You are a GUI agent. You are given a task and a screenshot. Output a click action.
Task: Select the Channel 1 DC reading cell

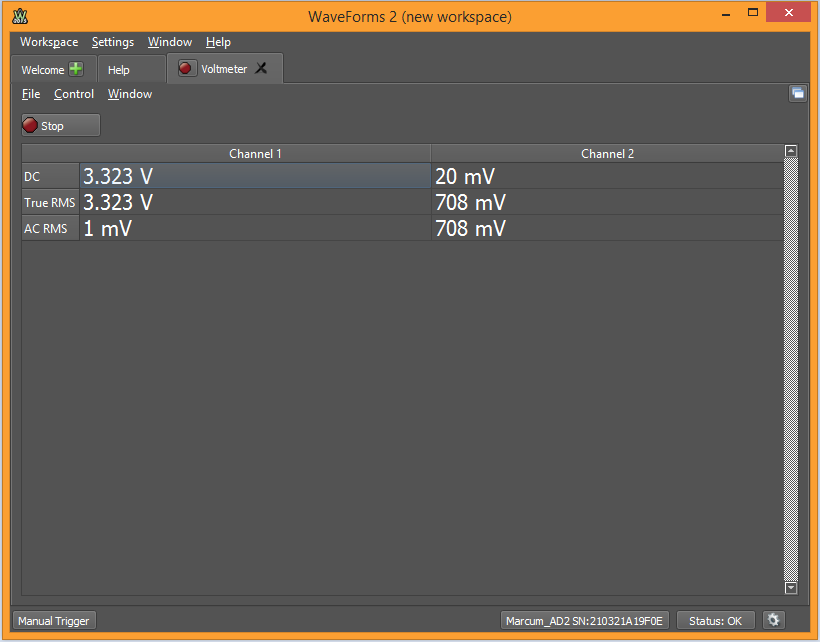coord(255,177)
